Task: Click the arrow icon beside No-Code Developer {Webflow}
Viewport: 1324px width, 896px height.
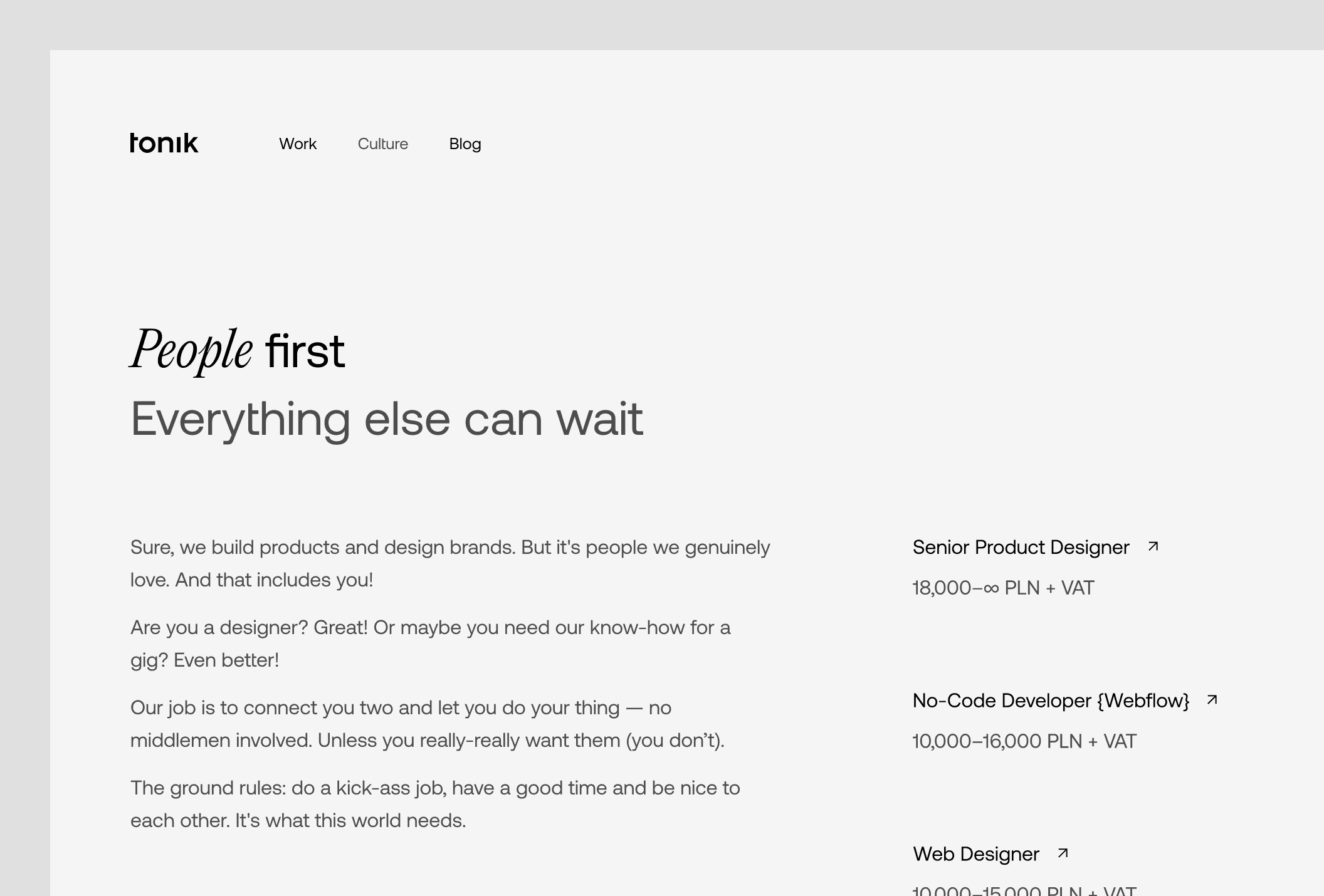Action: [x=1214, y=700]
